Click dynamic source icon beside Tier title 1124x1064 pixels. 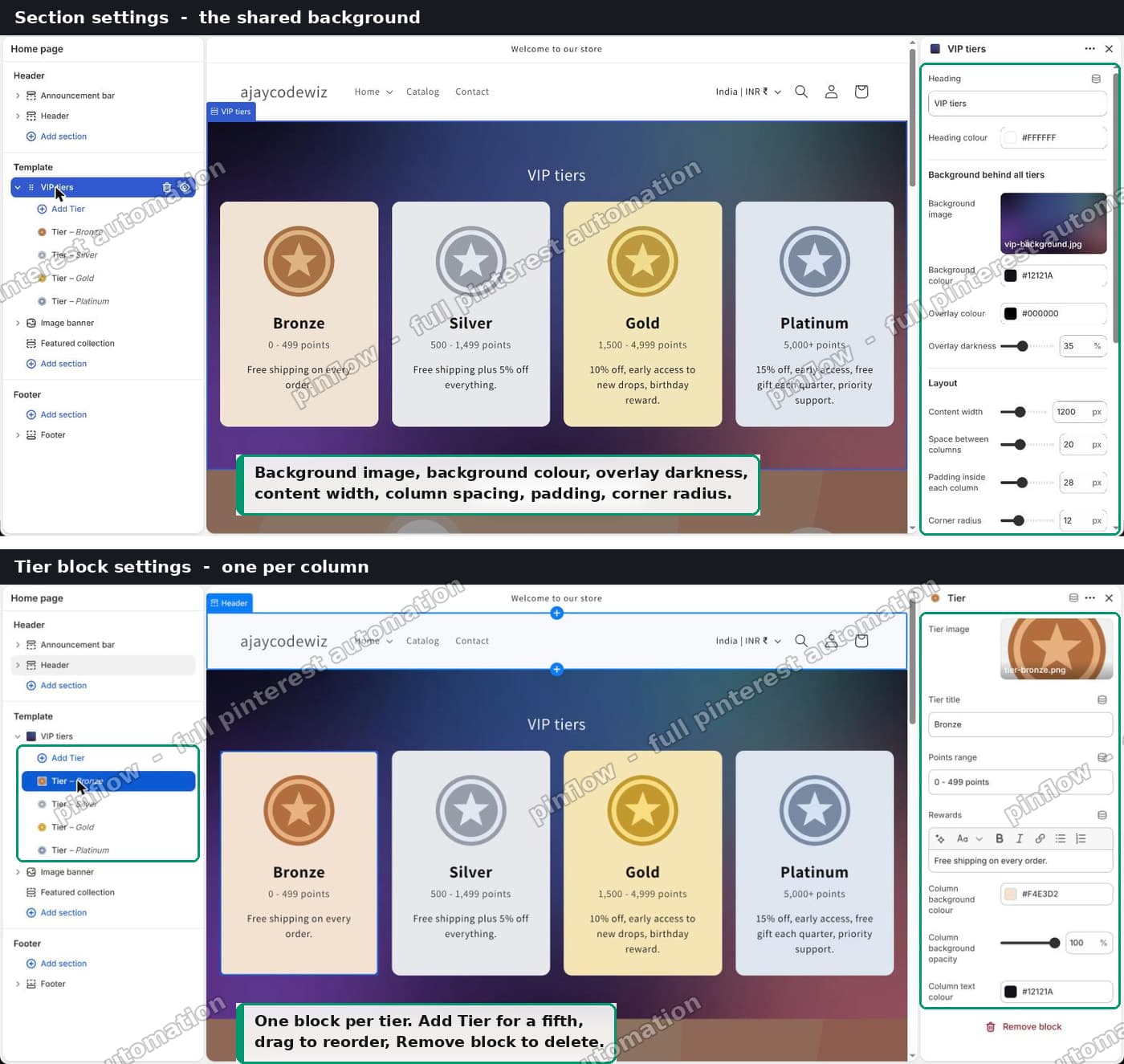click(x=1102, y=700)
